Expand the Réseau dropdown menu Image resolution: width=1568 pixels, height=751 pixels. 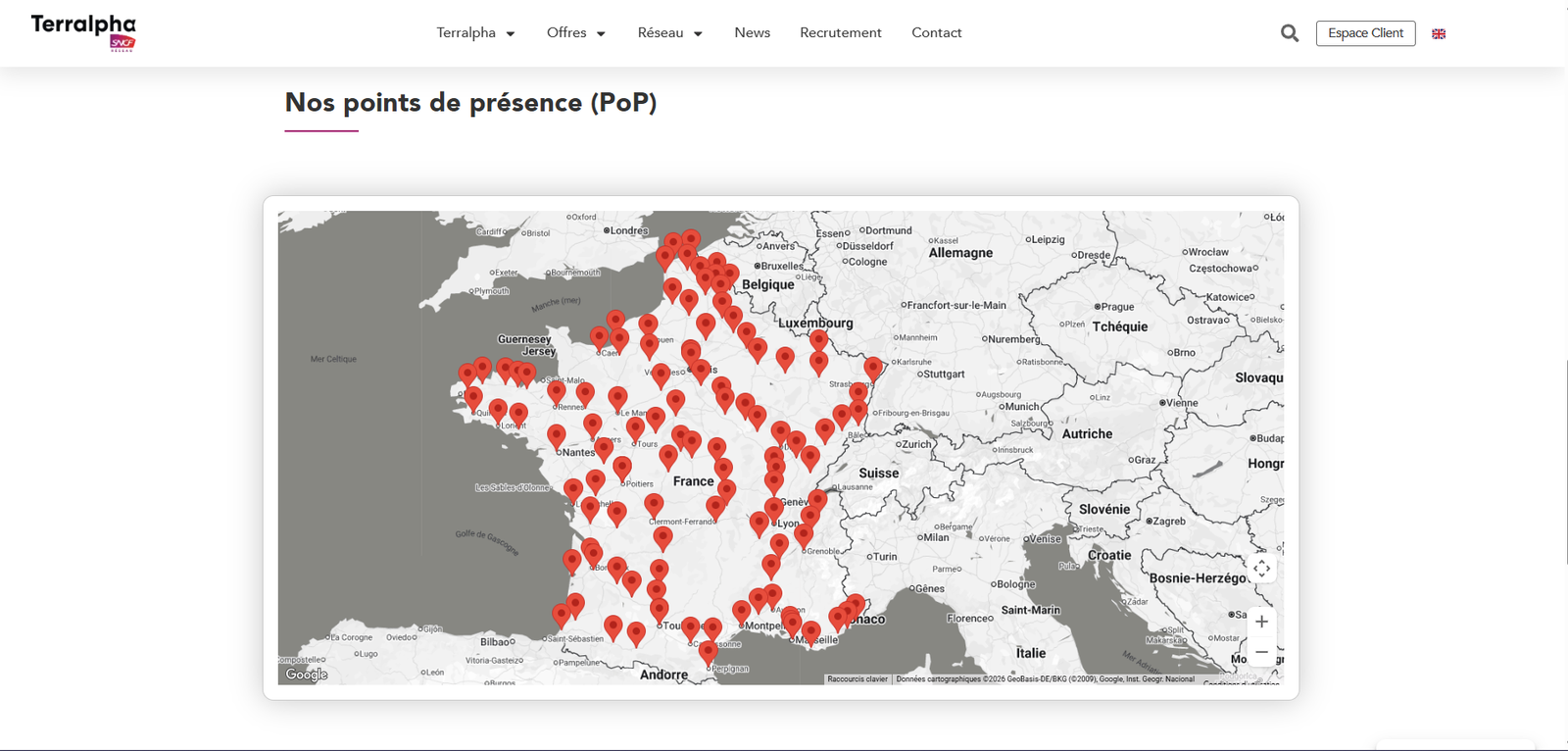(x=669, y=33)
